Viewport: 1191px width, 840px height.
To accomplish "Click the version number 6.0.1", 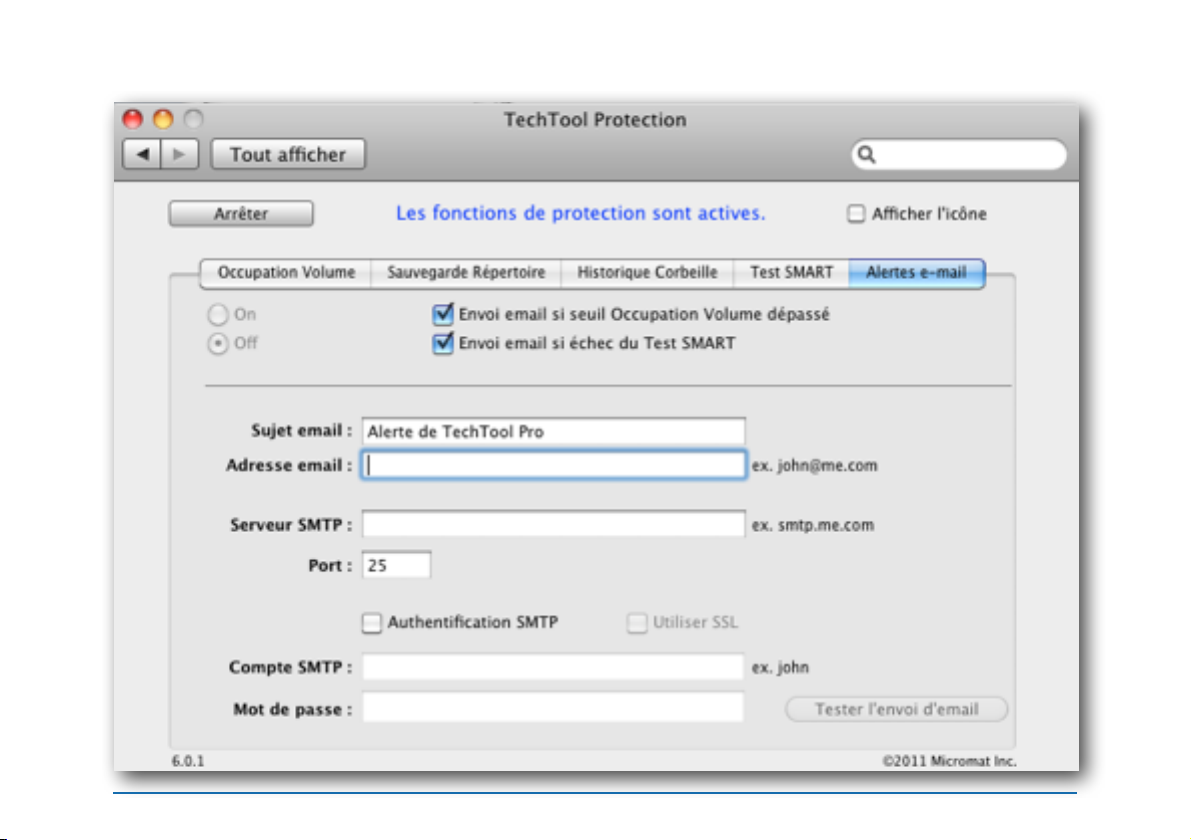I will click(x=188, y=761).
